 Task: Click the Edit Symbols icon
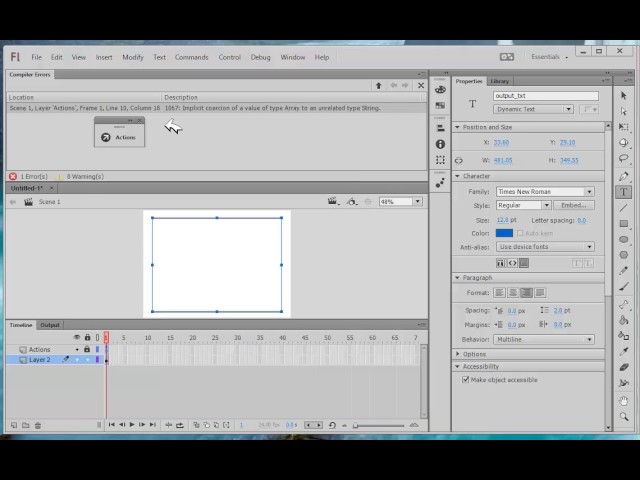tap(351, 201)
